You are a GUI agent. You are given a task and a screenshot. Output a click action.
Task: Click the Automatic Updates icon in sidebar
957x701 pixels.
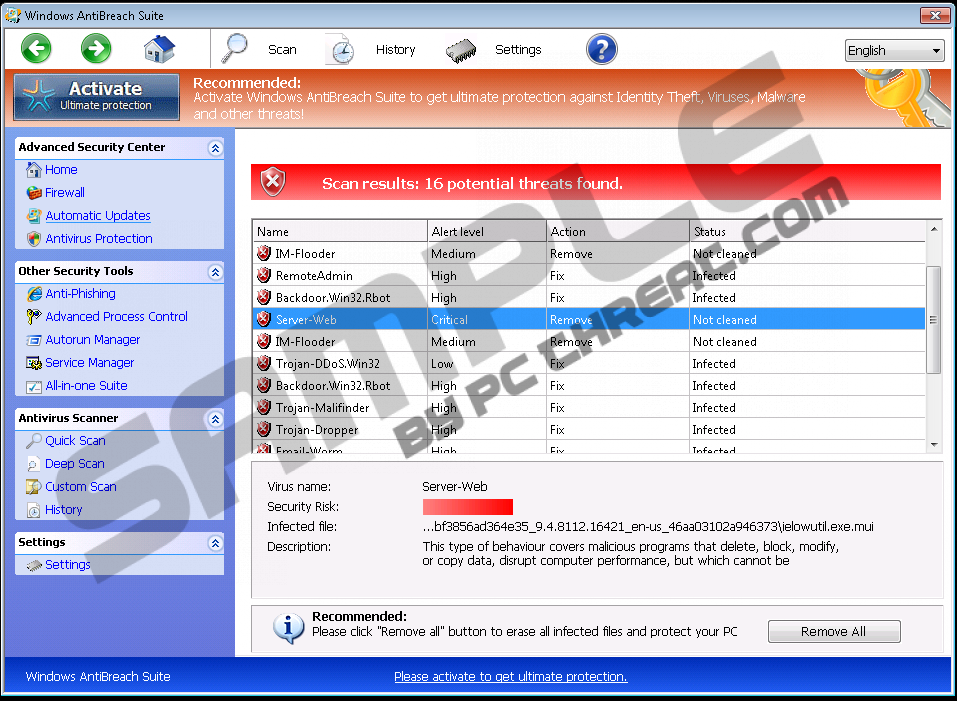34,215
